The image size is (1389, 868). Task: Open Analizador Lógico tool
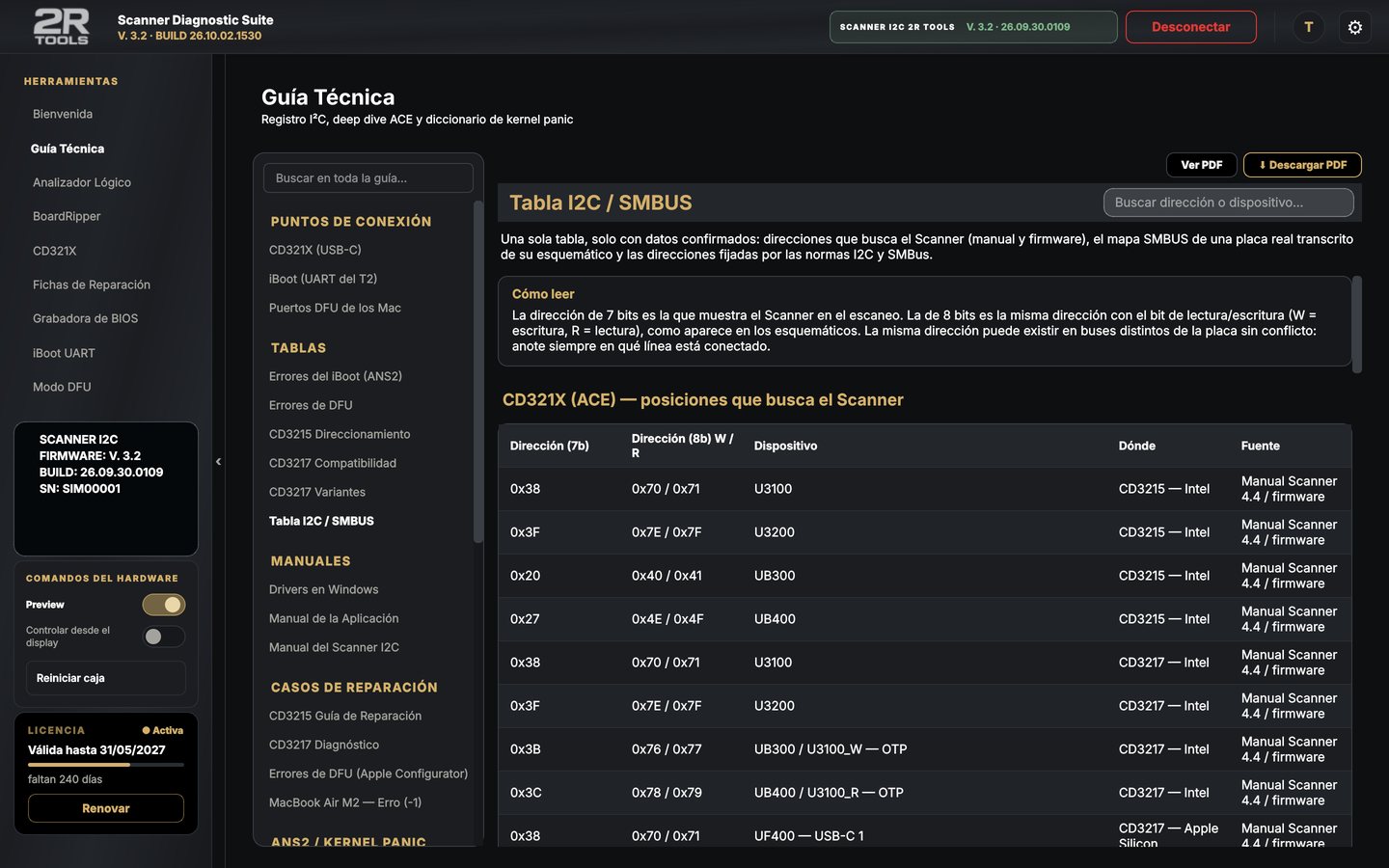click(82, 182)
